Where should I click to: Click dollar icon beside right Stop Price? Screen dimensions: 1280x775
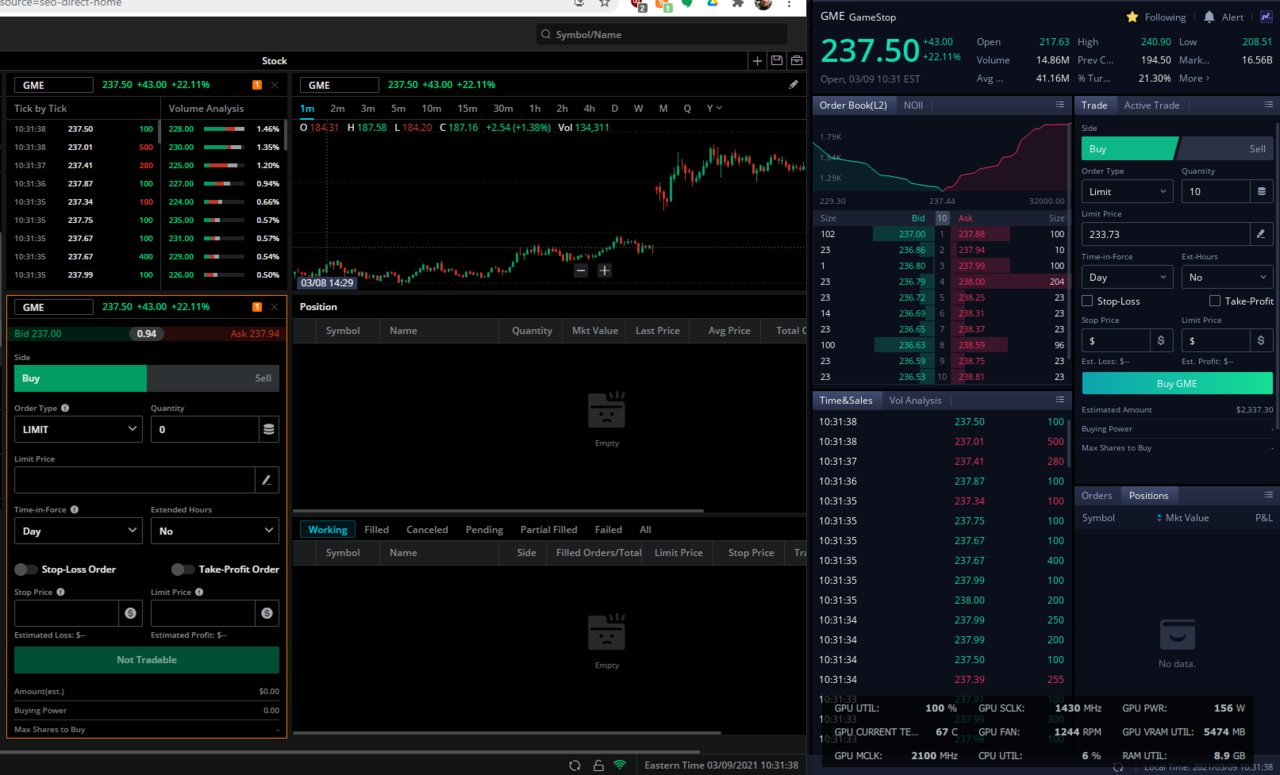click(x=1161, y=340)
